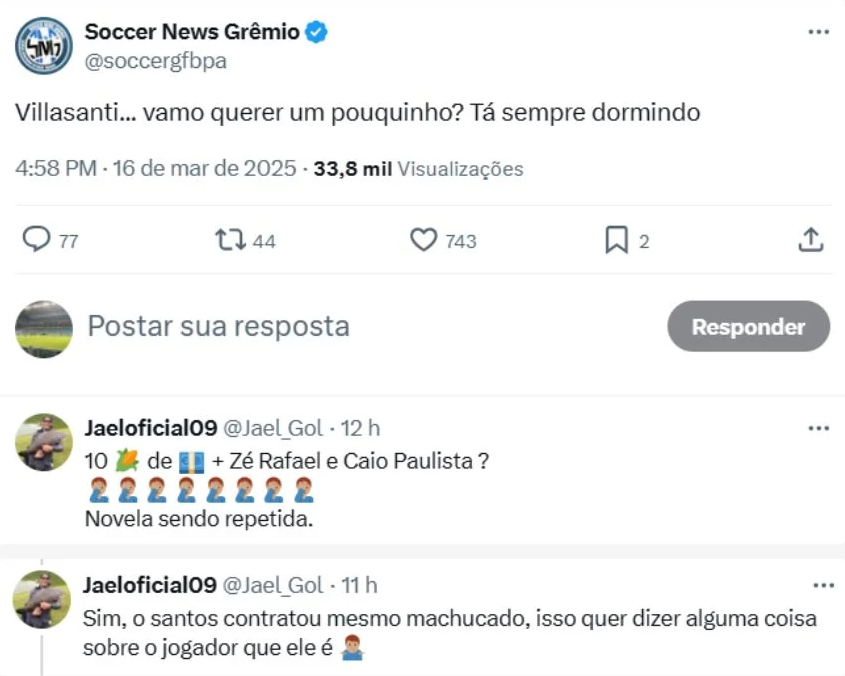Bookmark the Villasanti tweet
Viewport: 845px width, 676px height.
point(616,240)
